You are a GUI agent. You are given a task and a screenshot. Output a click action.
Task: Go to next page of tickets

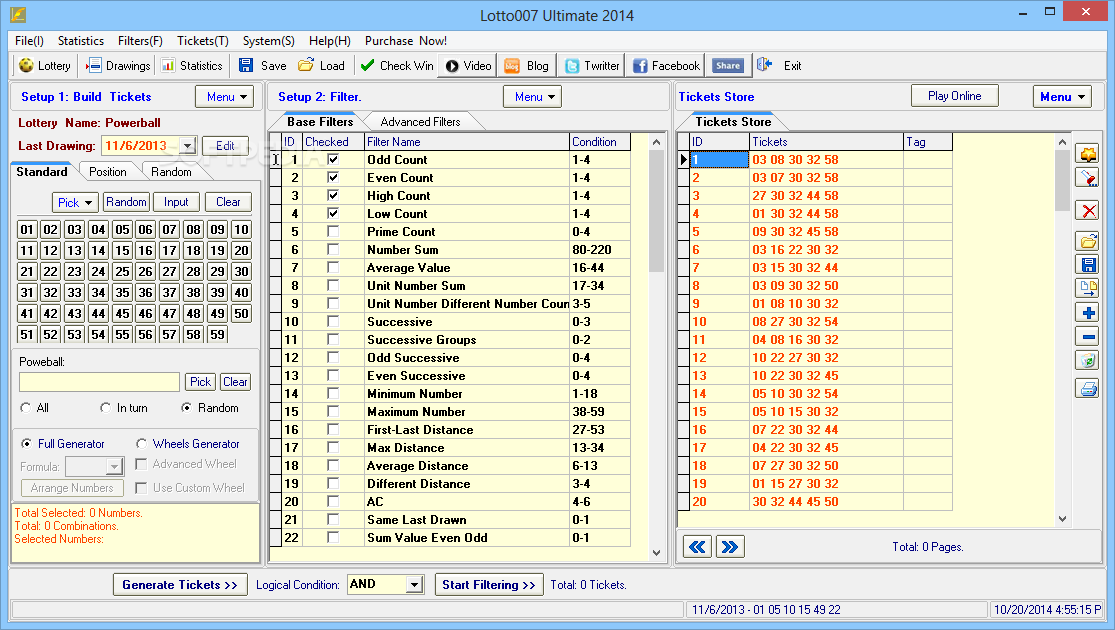[x=730, y=547]
